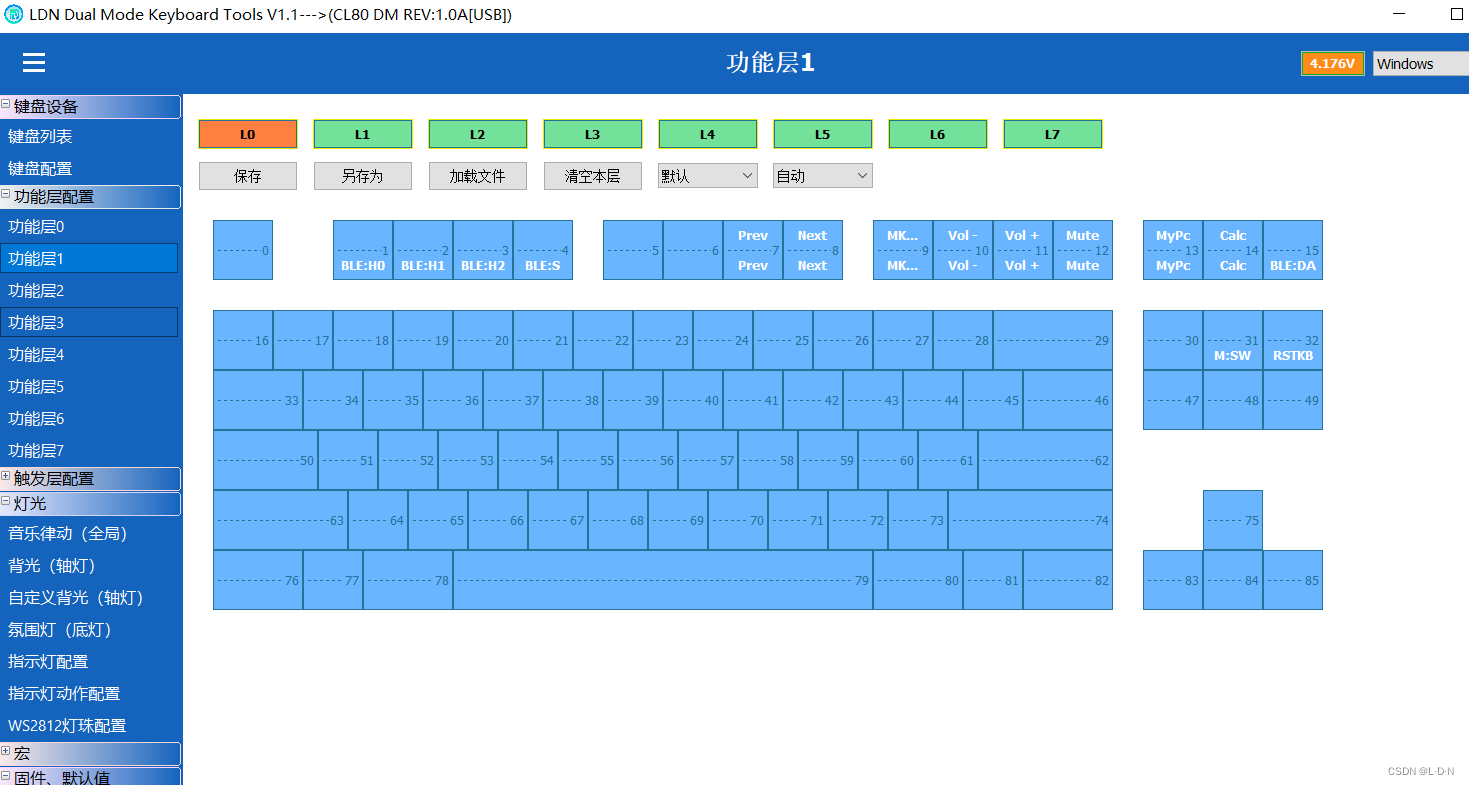Select key 4 labeled BLE:S
This screenshot has width=1469, height=785.
click(x=543, y=250)
